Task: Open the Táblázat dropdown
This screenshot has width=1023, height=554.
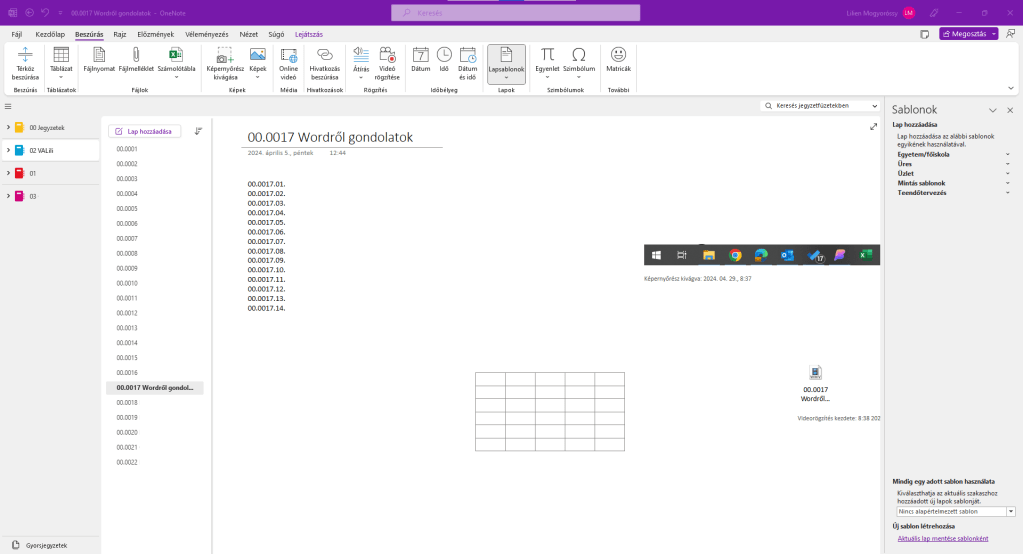Action: point(61,77)
